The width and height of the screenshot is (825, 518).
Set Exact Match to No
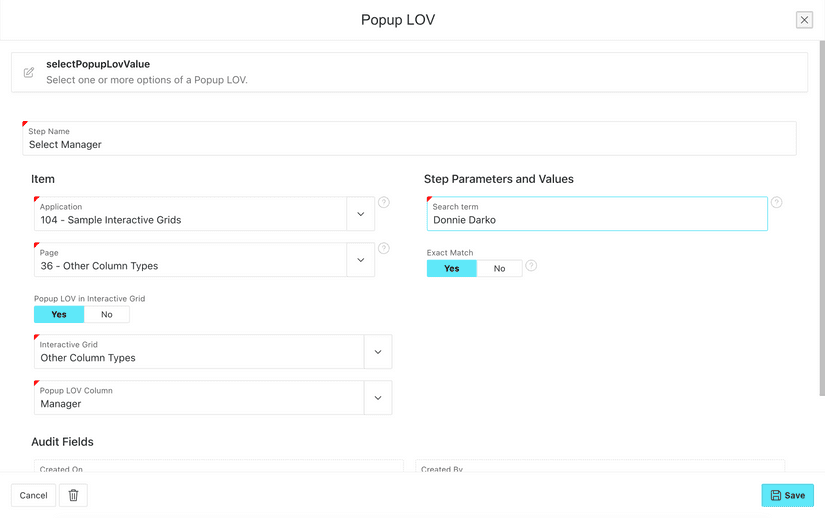[499, 268]
